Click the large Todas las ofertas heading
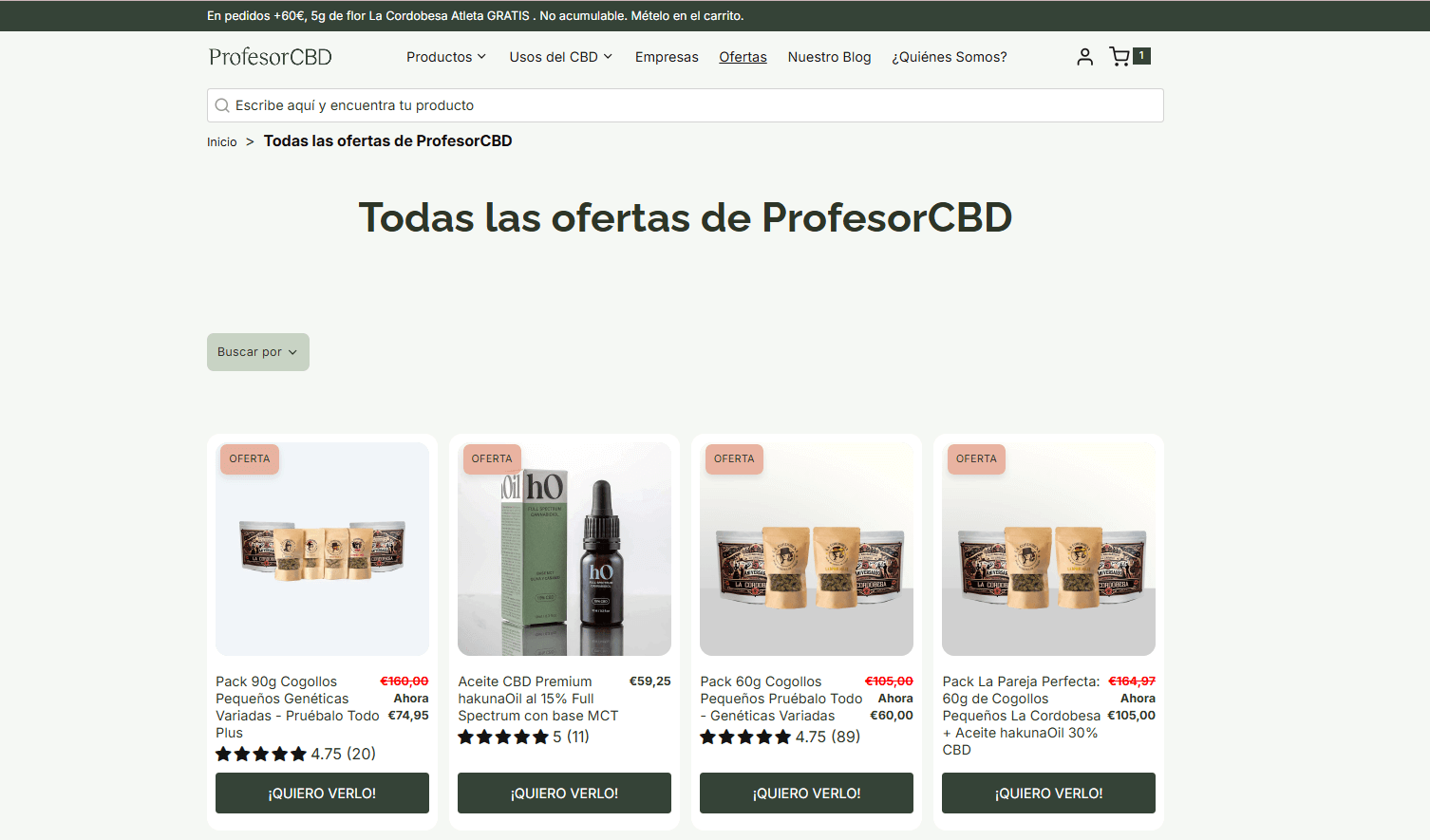1430x840 pixels. pyautogui.click(x=686, y=217)
